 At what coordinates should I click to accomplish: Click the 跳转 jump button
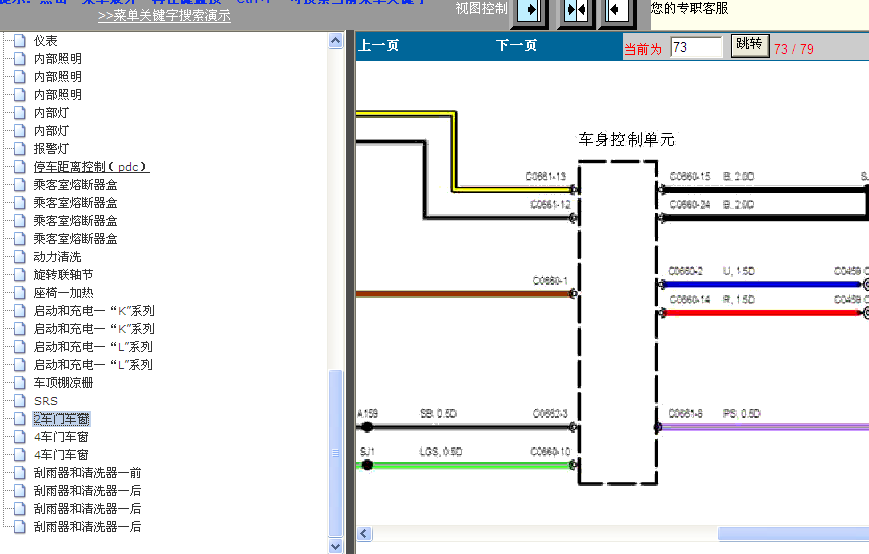749,45
